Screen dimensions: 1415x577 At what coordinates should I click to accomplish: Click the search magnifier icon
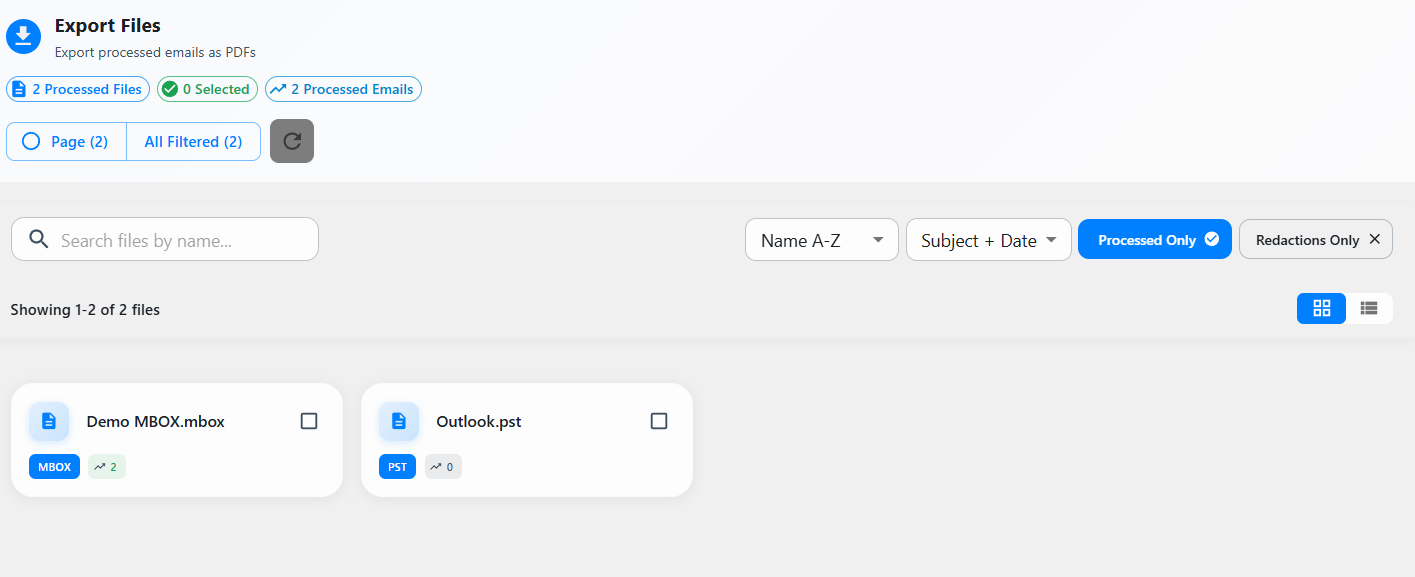[x=39, y=240]
